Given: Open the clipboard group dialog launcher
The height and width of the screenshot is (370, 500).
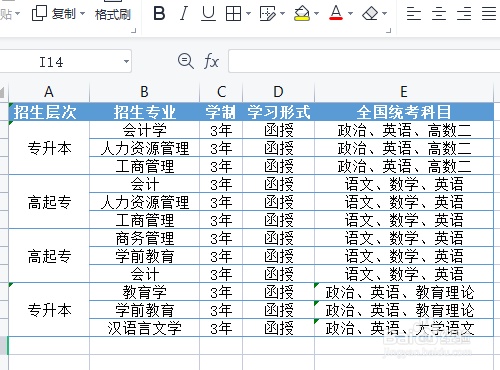Looking at the screenshot, I should click(x=134, y=31).
